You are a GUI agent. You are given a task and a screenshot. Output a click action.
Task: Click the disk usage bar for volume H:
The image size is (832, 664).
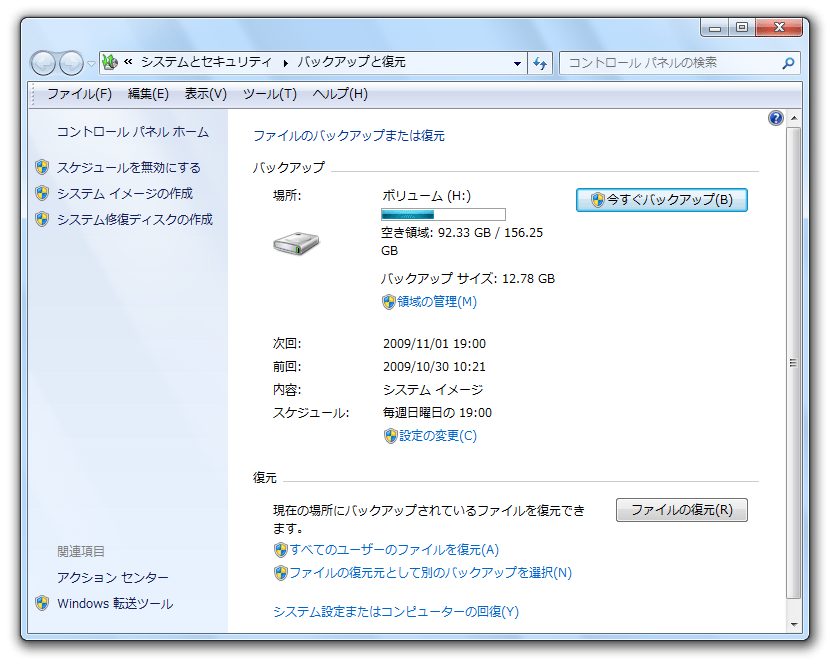coord(443,214)
